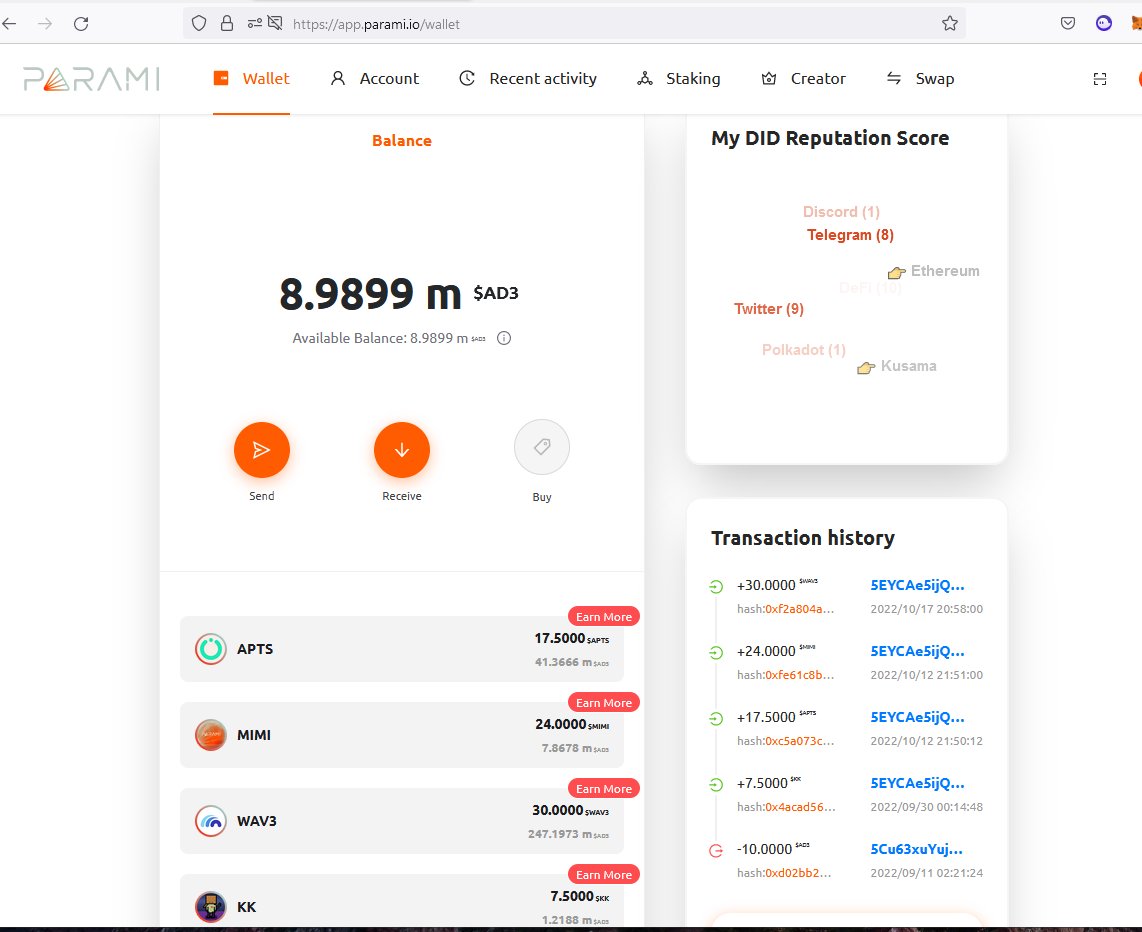Click Earn More on the WAV3 row
Screen dimensions: 1142x932
click(x=604, y=789)
